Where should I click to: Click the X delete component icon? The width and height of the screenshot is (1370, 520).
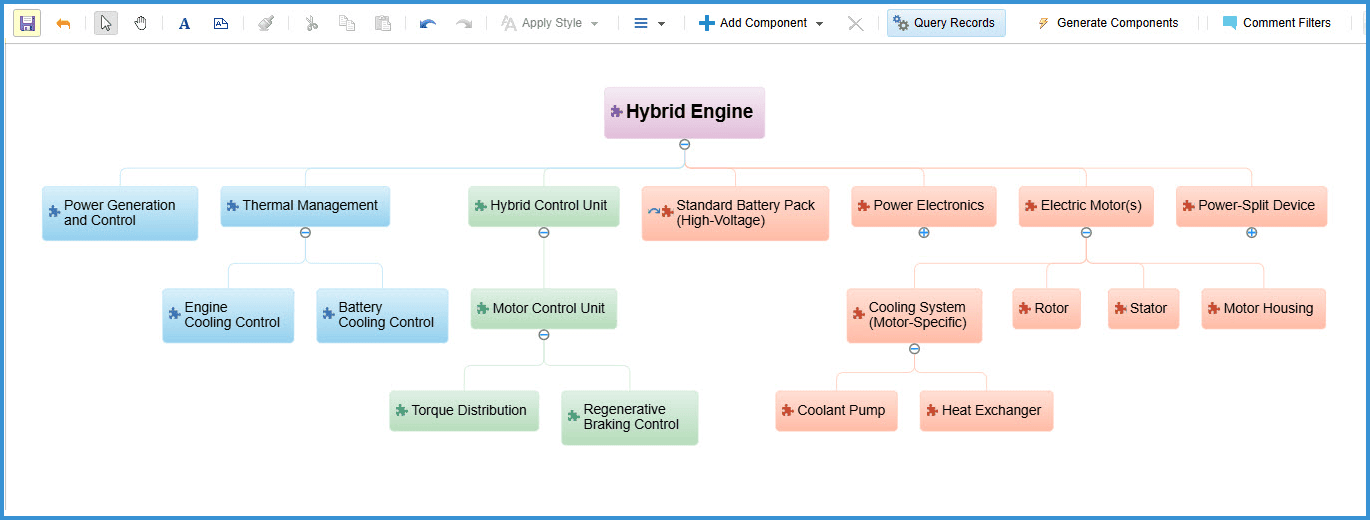pyautogui.click(x=856, y=23)
